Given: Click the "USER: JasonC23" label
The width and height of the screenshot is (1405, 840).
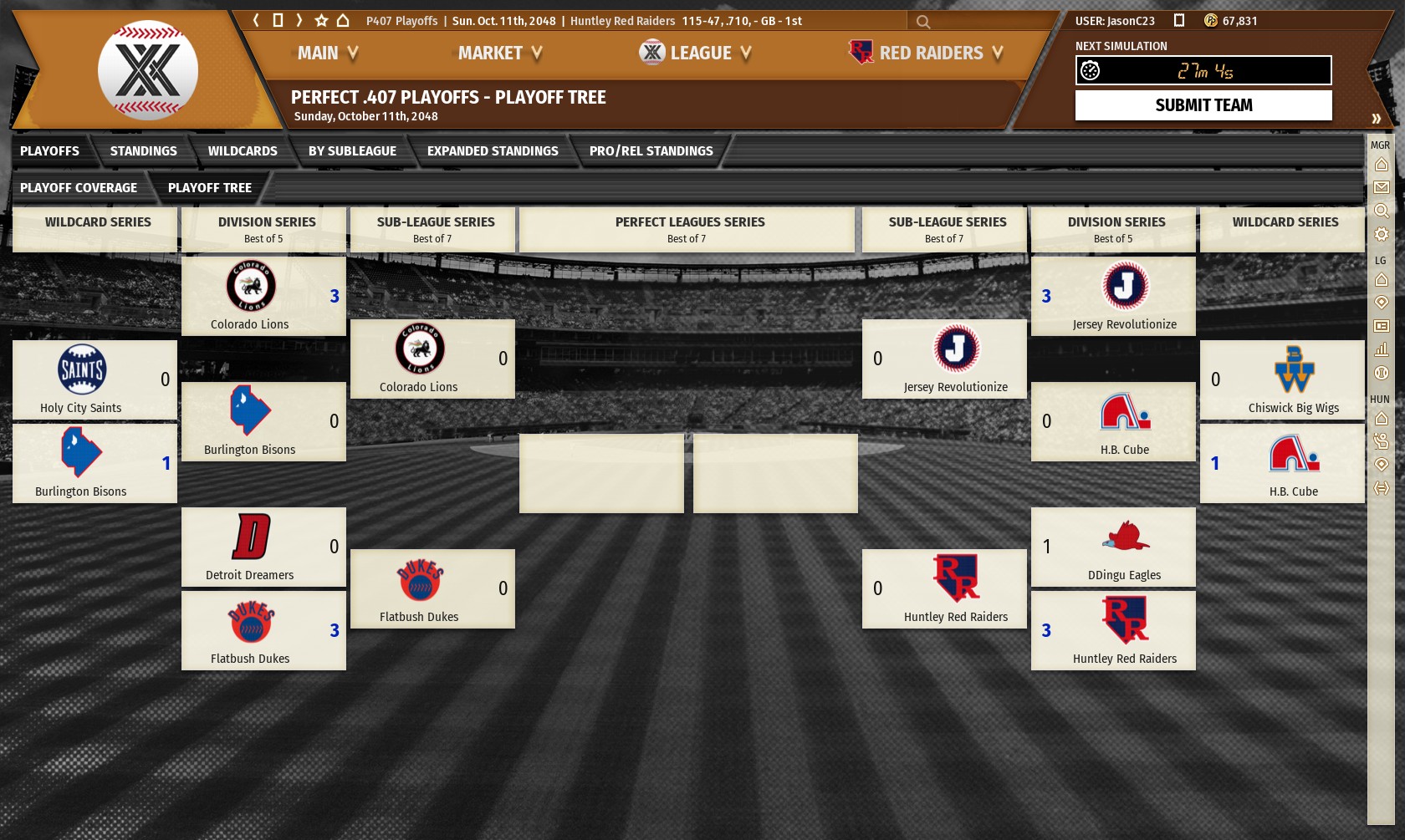Looking at the screenshot, I should click(1115, 21).
